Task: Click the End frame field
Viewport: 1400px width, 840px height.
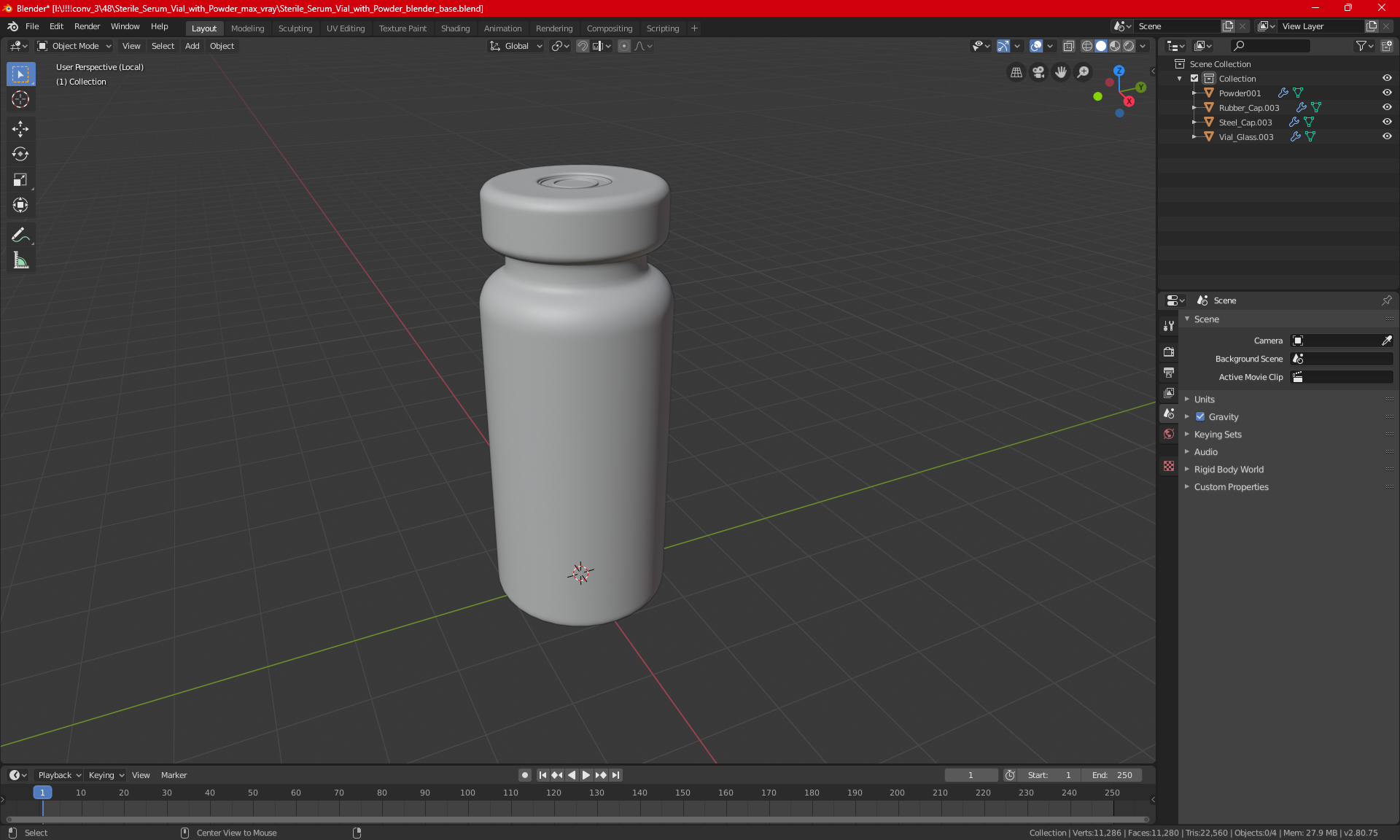Action: coord(1112,775)
